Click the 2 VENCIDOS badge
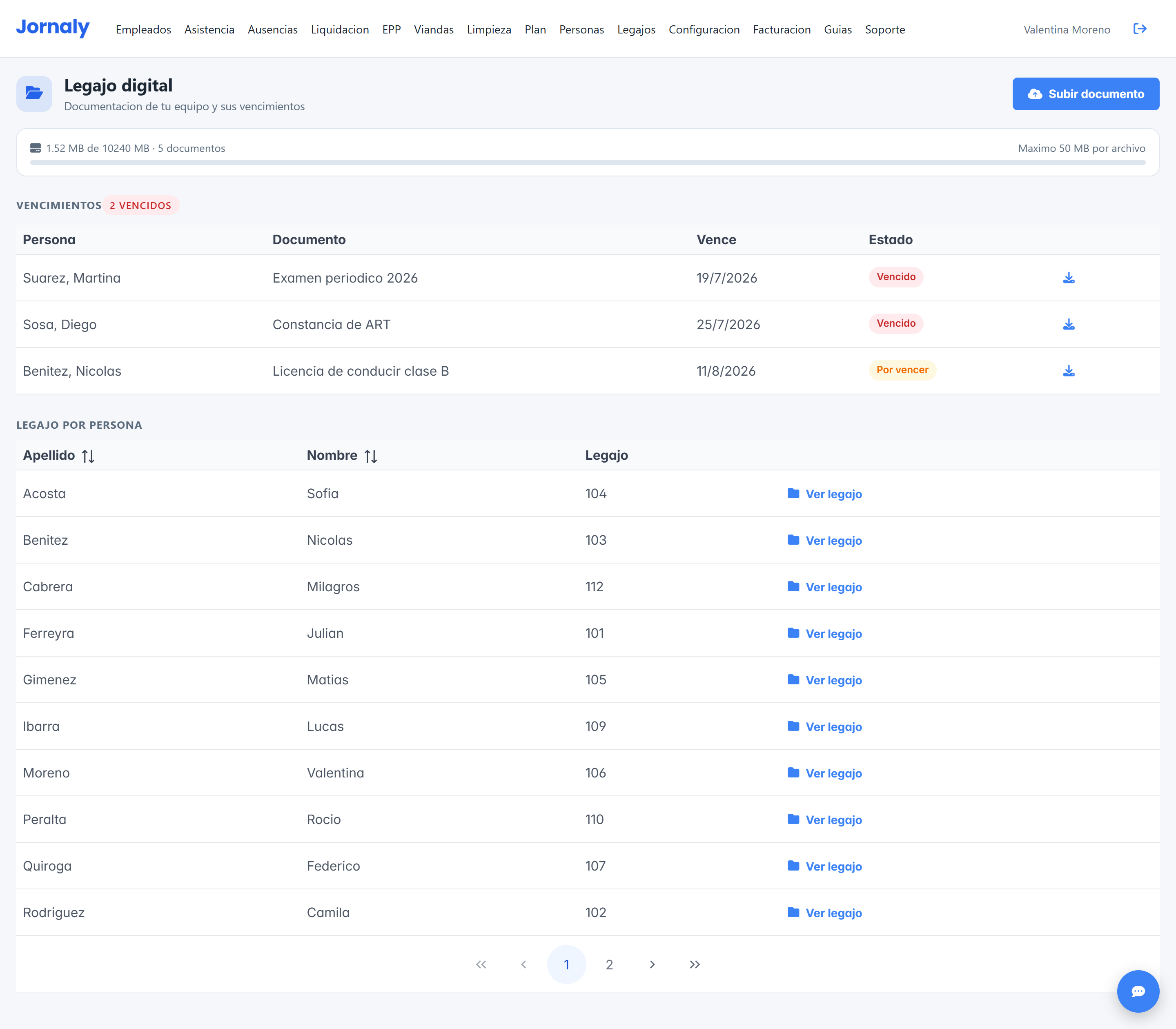Image resolution: width=1176 pixels, height=1029 pixels. pyautogui.click(x=141, y=205)
